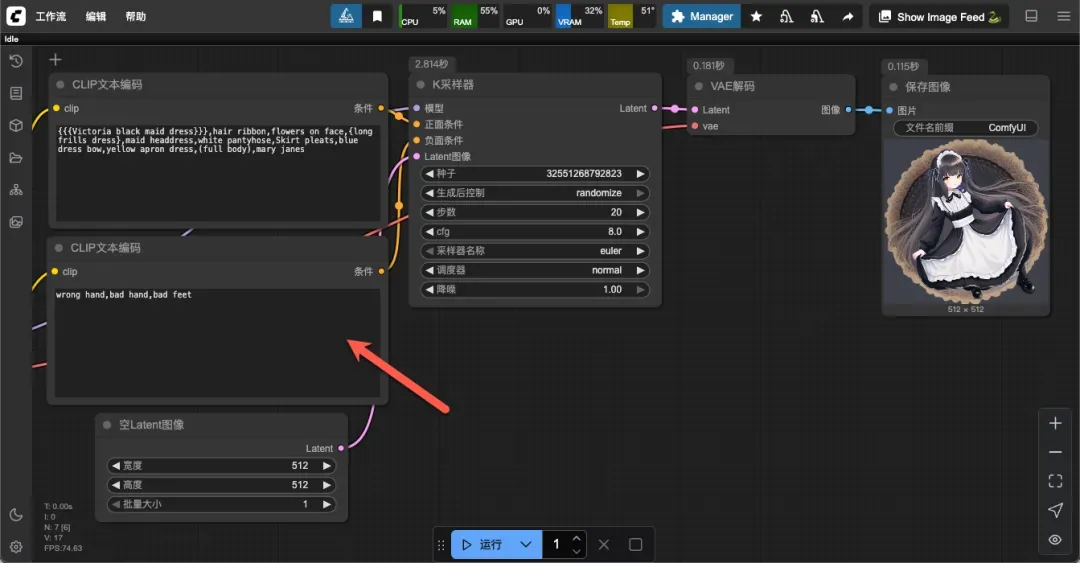Open the 帮助 menu

(x=136, y=17)
